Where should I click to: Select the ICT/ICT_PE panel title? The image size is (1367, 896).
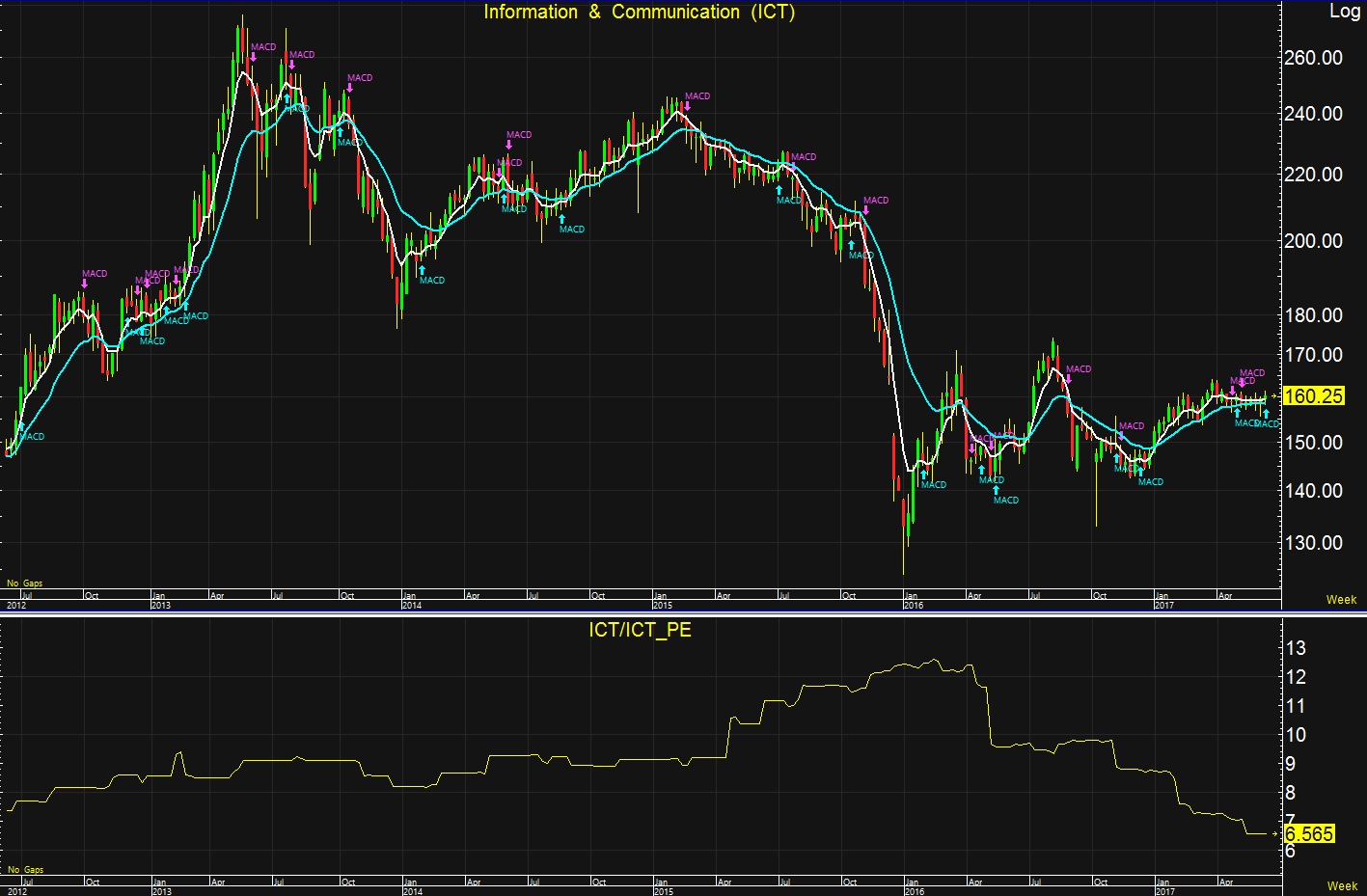click(x=640, y=631)
